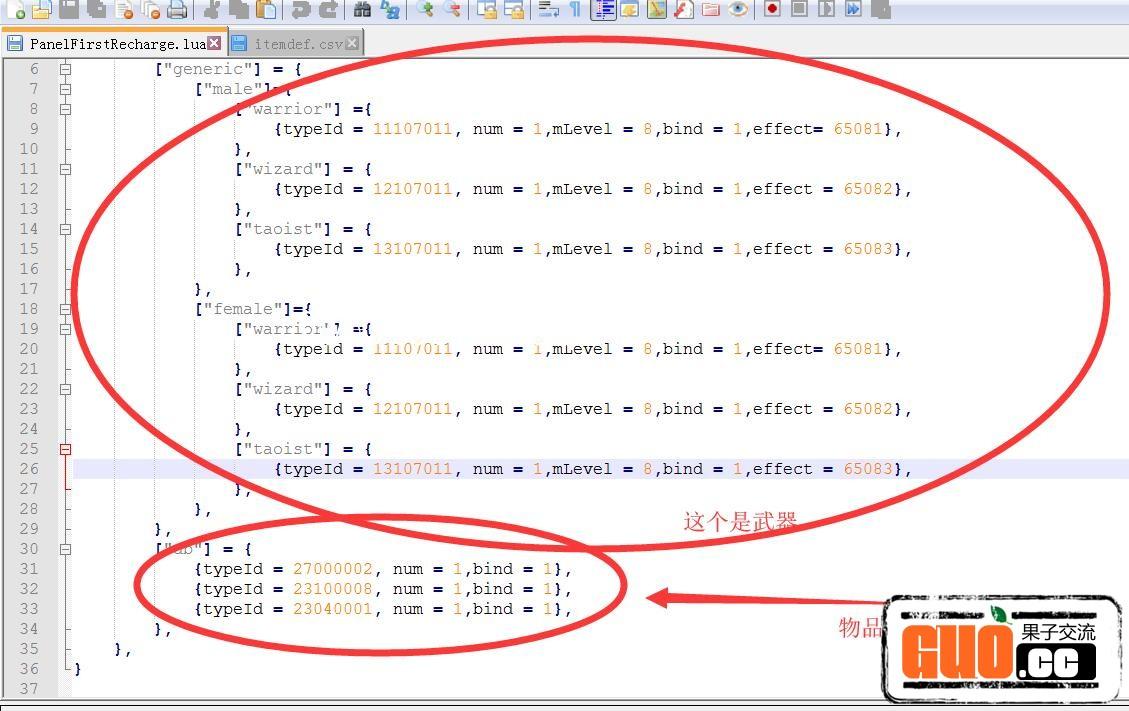
Task: Click the Print icon in toolbar
Action: tap(177, 10)
